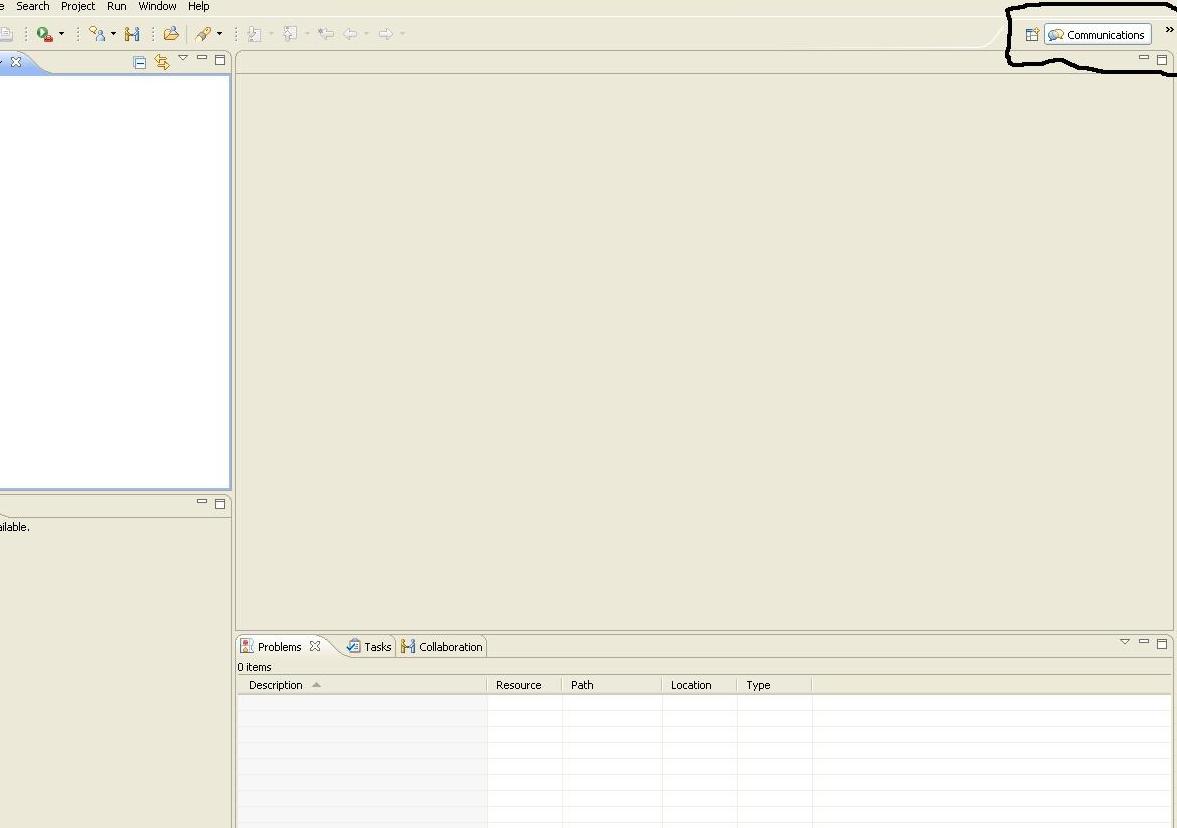Switch to the Communications perspective
Screen dimensions: 1177x828
point(1097,35)
